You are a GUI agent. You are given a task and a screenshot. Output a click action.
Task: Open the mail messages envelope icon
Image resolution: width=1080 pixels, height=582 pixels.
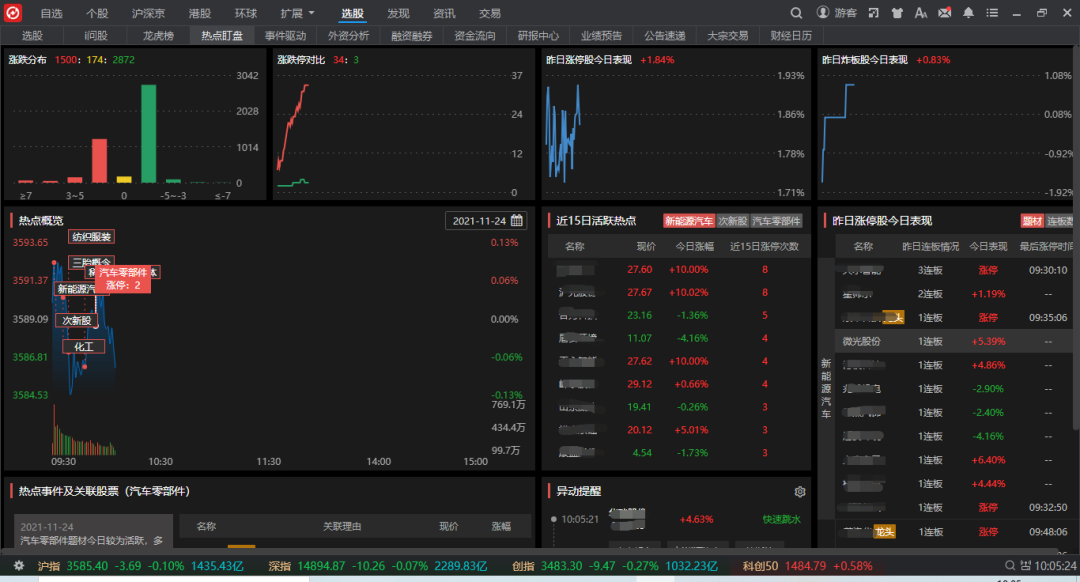coord(944,13)
